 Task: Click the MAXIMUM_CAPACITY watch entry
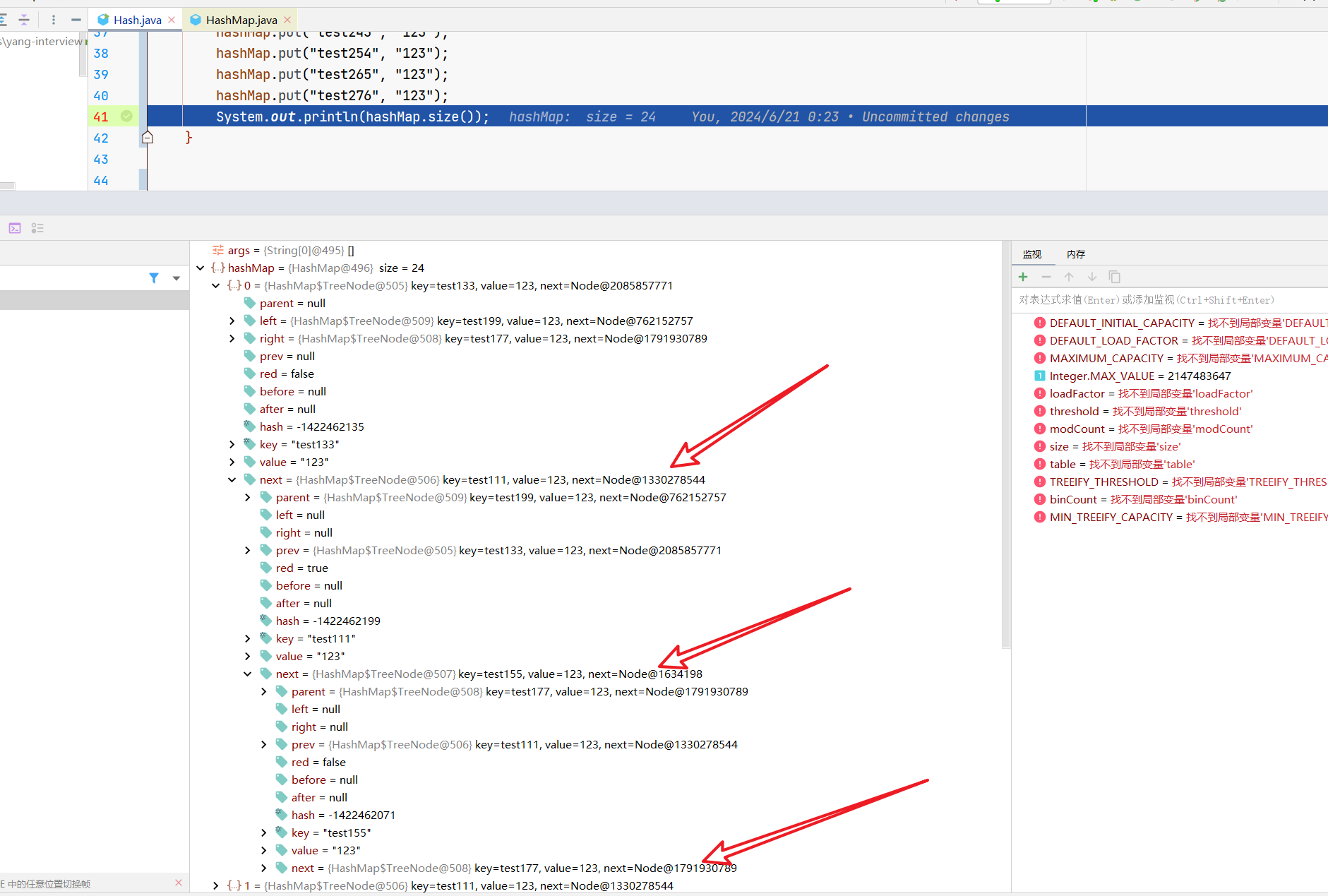click(x=1171, y=359)
